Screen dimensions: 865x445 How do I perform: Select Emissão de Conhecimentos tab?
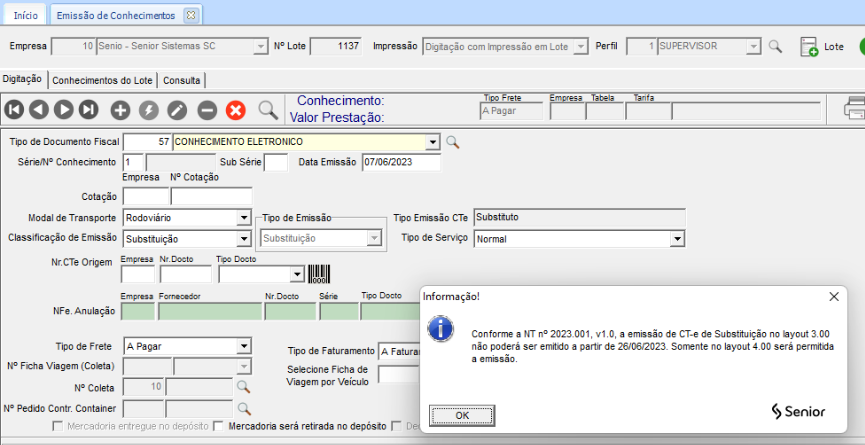click(116, 15)
